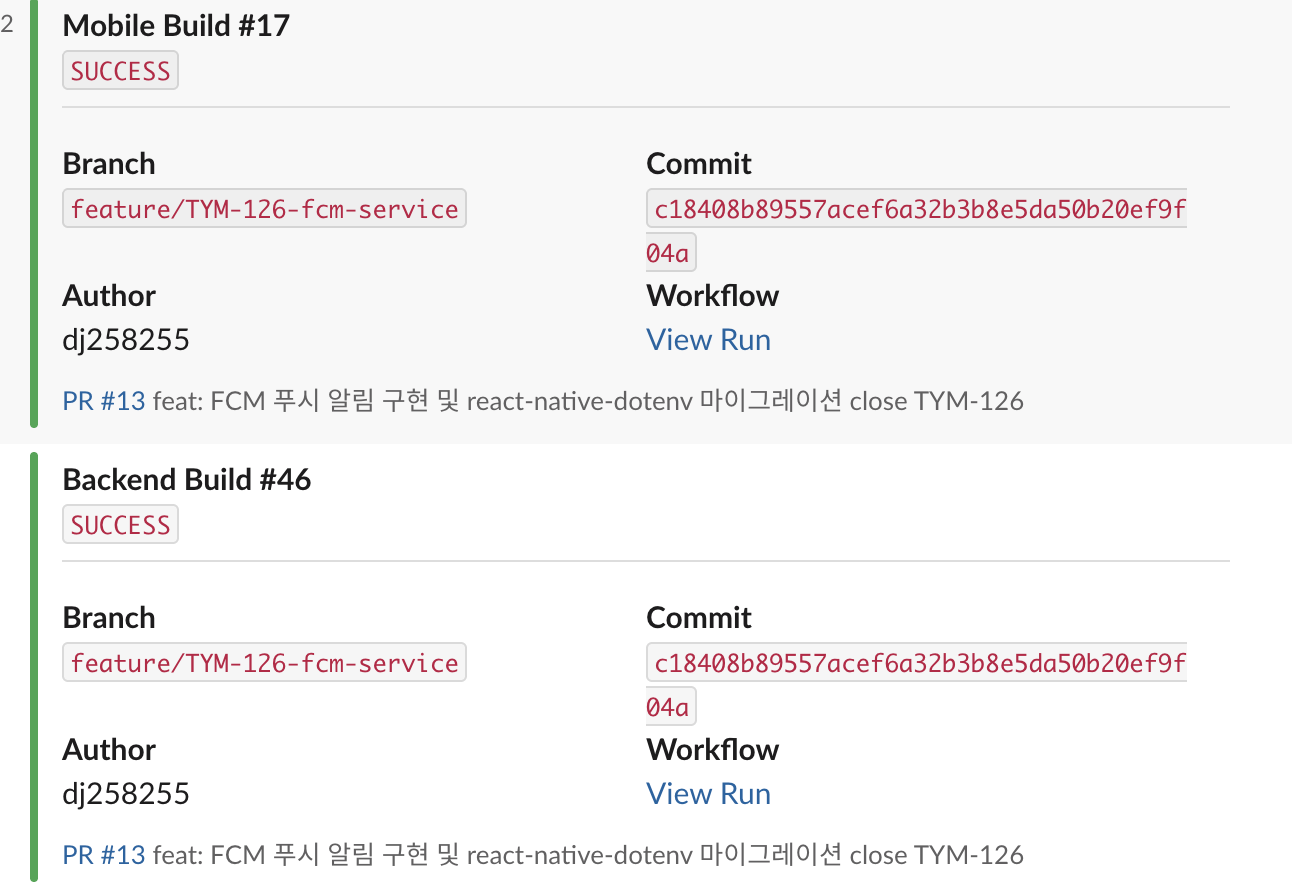The height and width of the screenshot is (894, 1292).
Task: Open PR #13 link in Mobile Build message
Action: coord(104,402)
